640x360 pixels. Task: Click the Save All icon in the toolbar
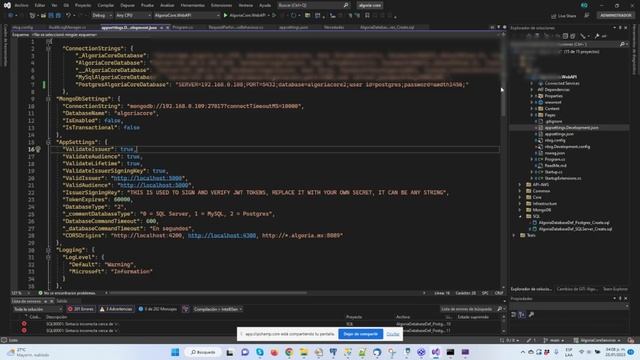tap(58, 16)
